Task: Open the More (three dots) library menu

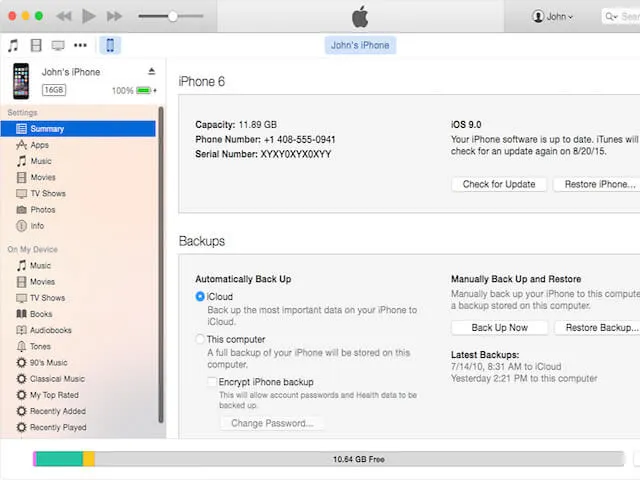Action: tap(80, 45)
